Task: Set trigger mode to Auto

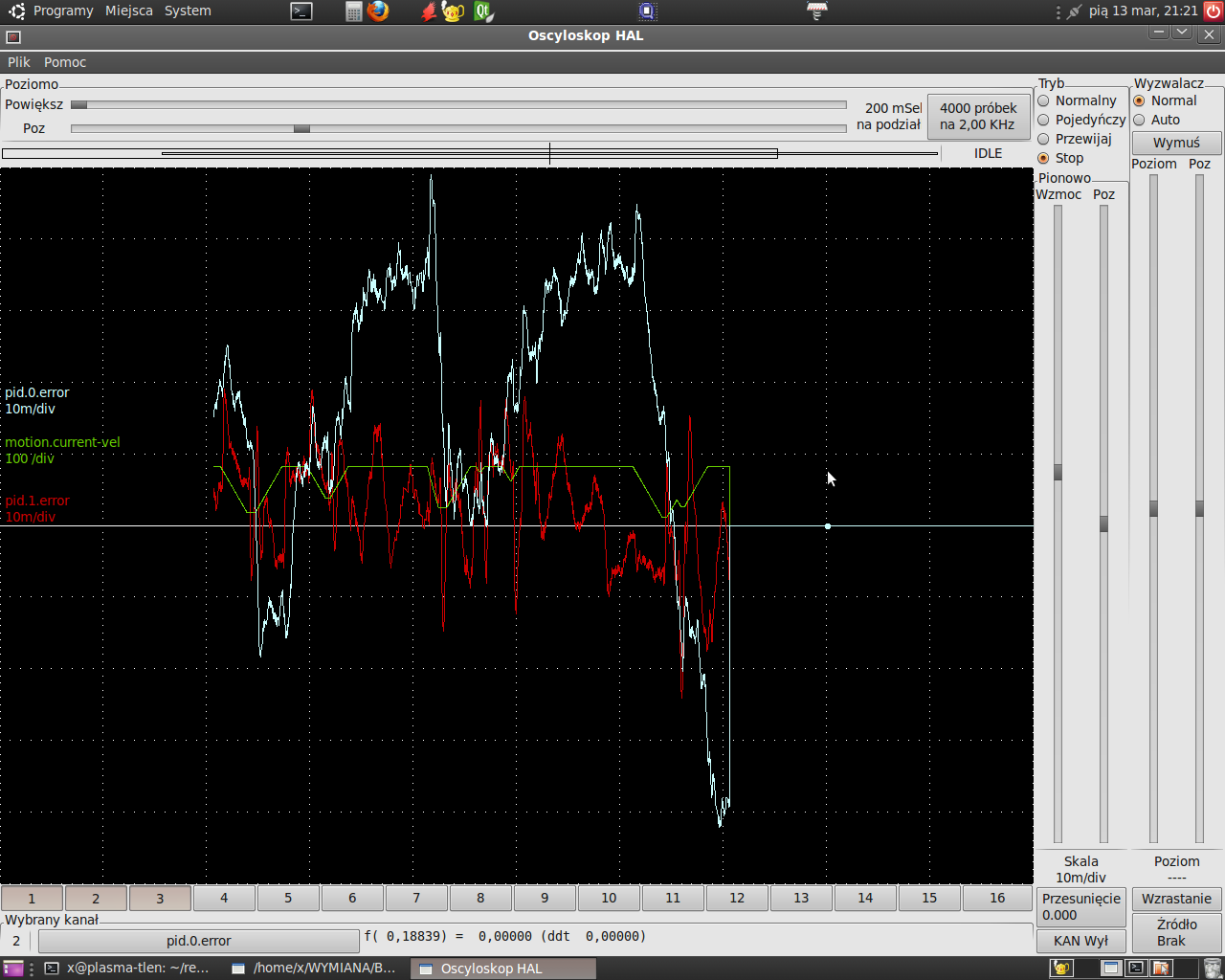Action: coord(1157,120)
